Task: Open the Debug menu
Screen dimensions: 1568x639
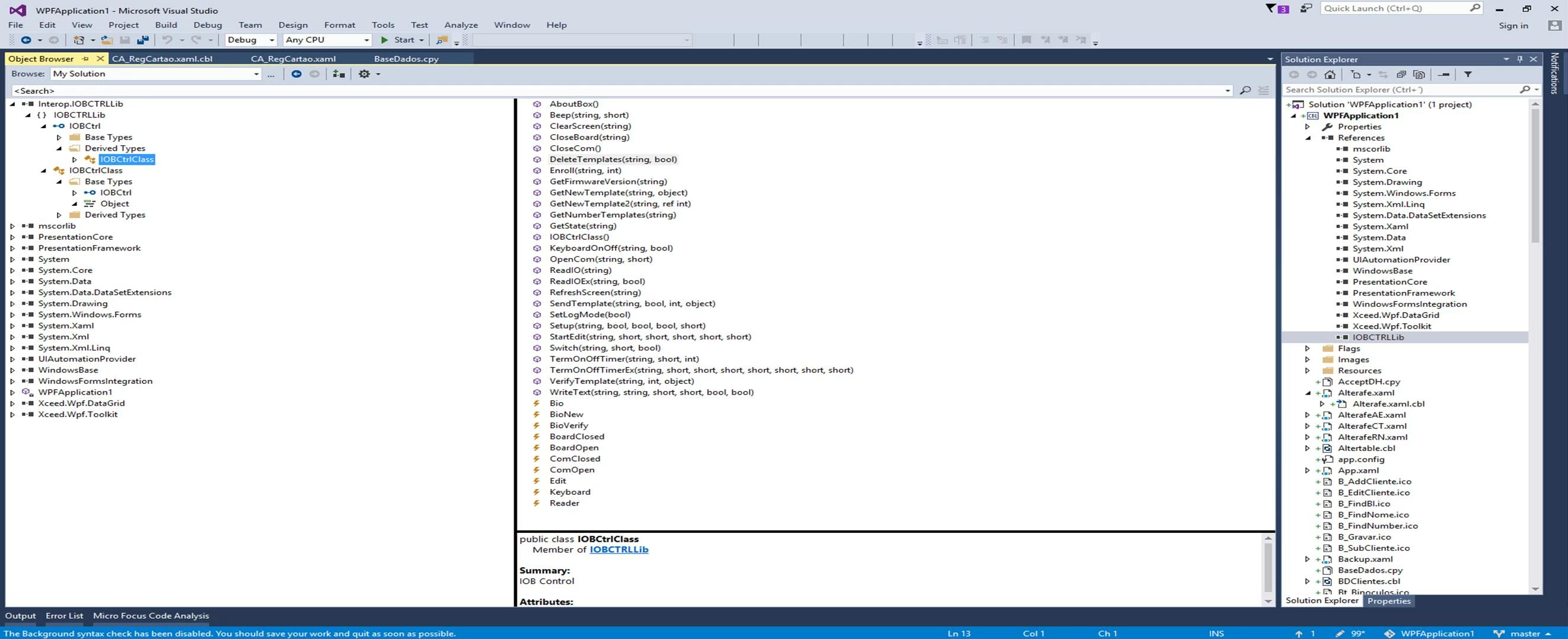Action: 208,25
